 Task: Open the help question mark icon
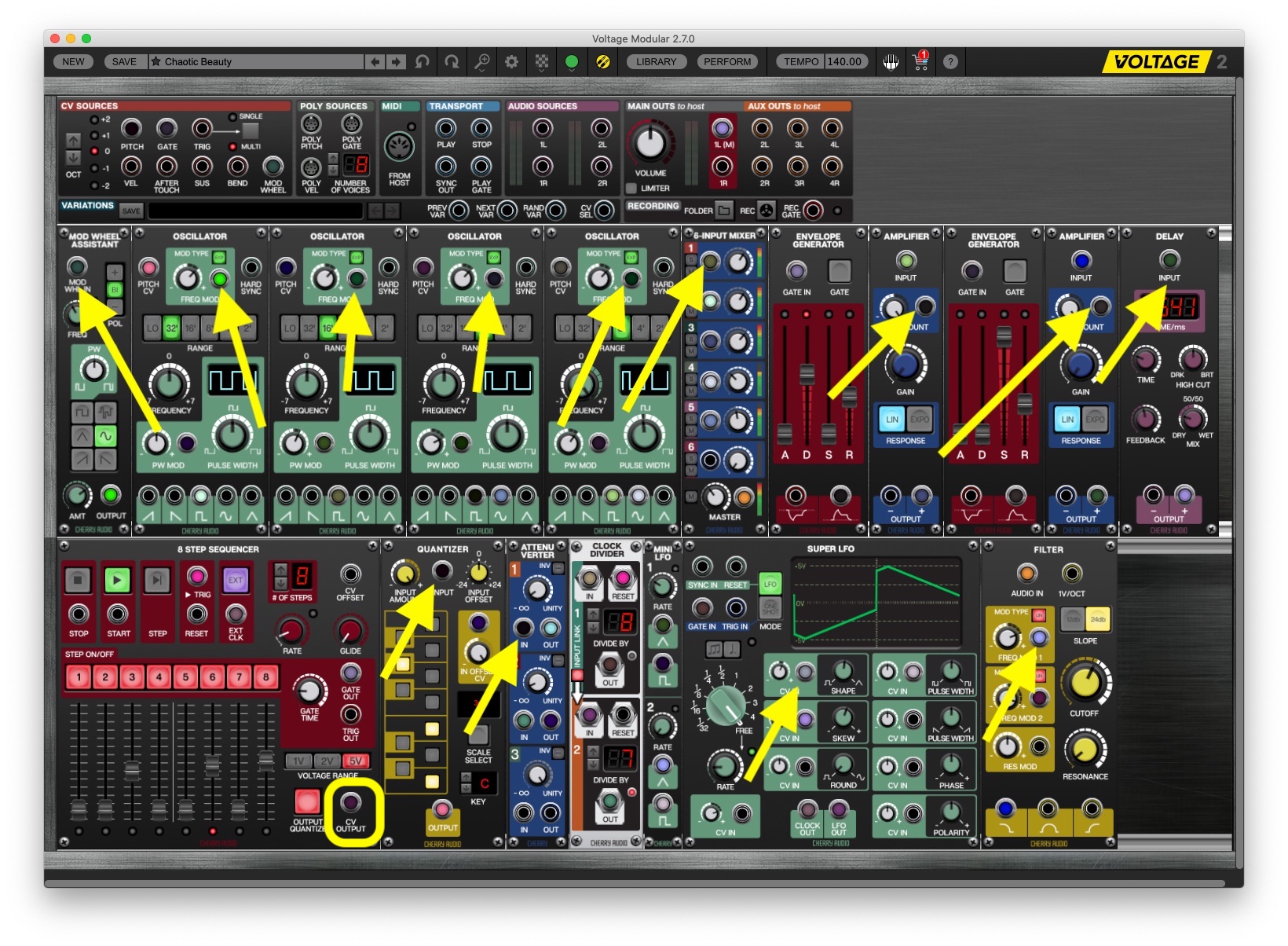point(950,61)
